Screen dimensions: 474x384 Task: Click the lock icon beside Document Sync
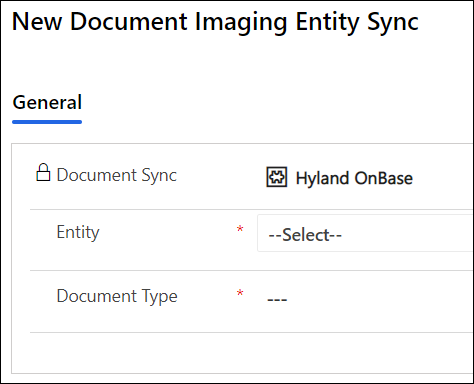click(x=43, y=172)
